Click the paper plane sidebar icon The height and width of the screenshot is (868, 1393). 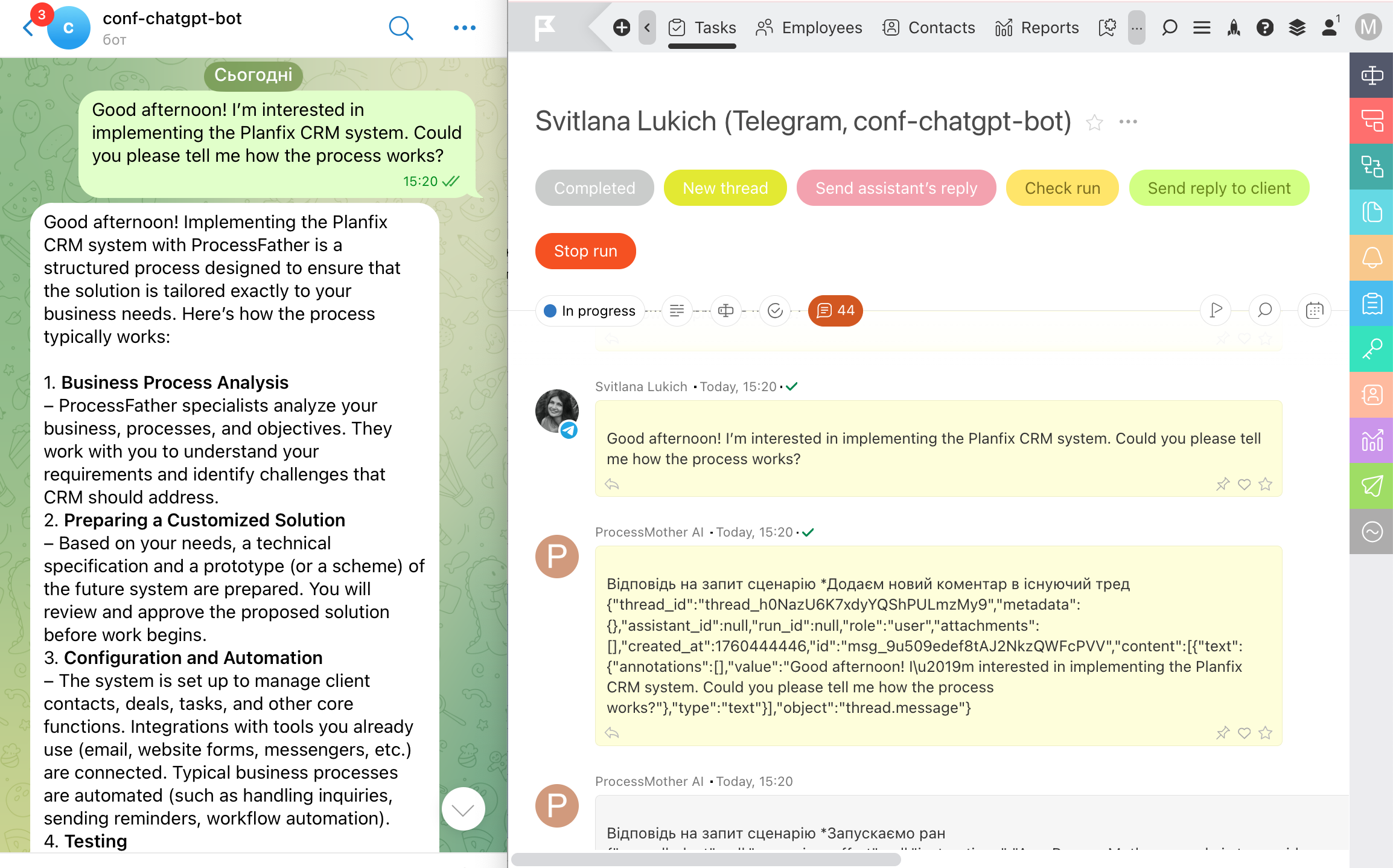coord(1371,486)
